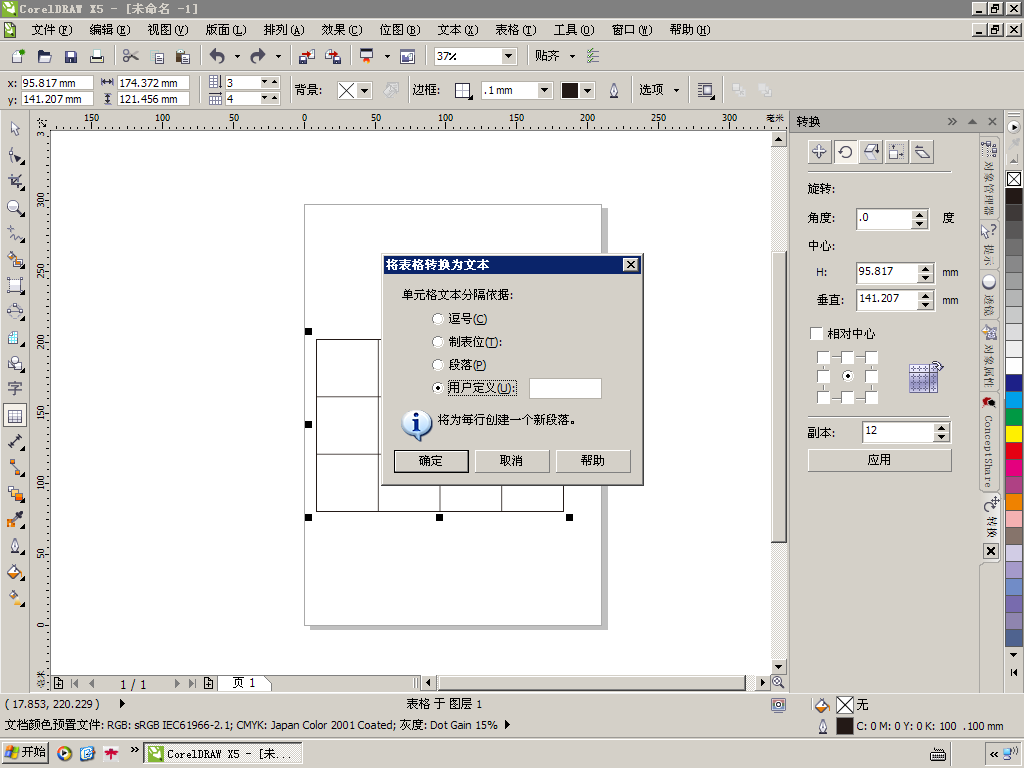
Task: Click the 应用 apply button in docker
Action: point(879,460)
